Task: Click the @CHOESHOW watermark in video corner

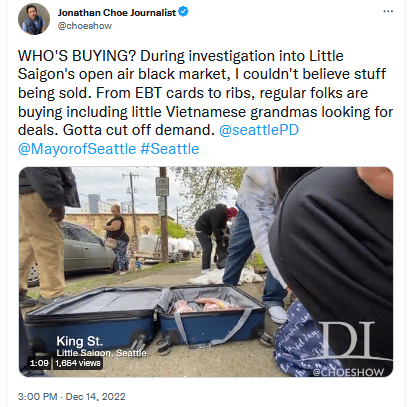Action: point(348,372)
